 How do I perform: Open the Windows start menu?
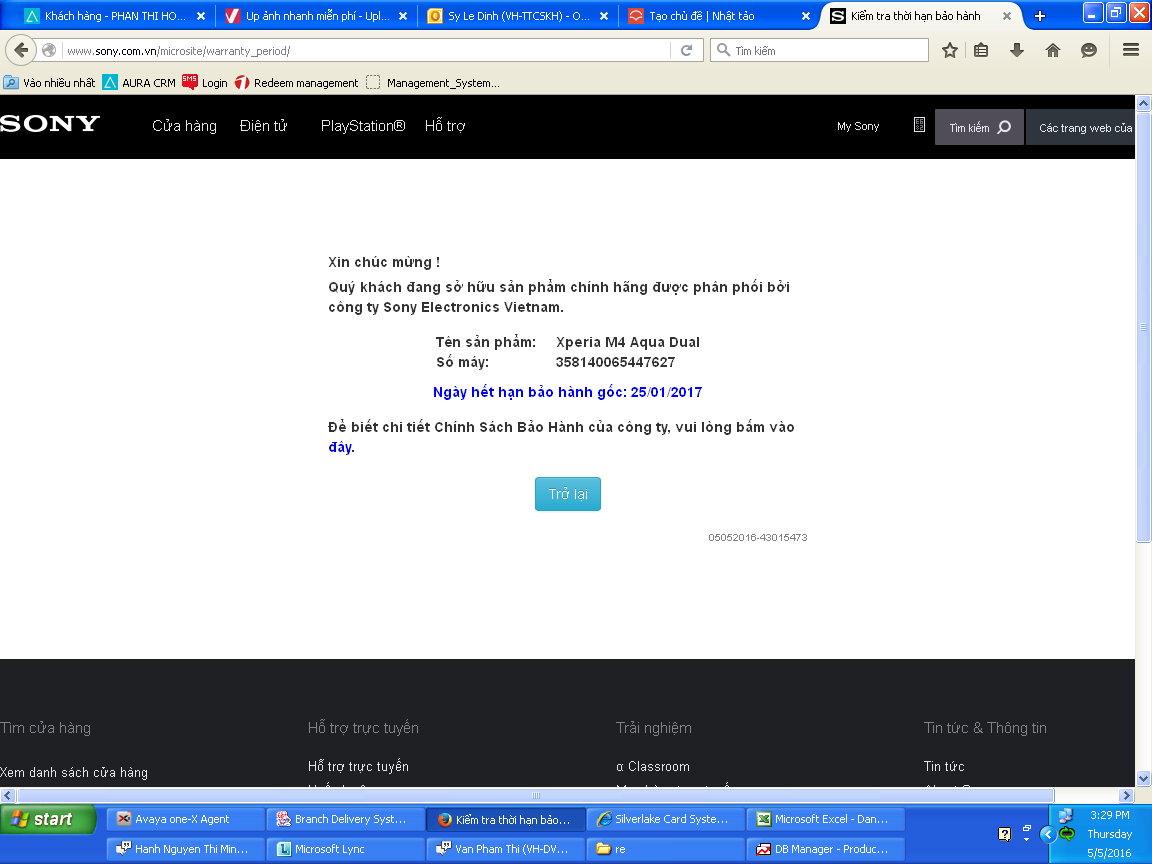(x=48, y=819)
